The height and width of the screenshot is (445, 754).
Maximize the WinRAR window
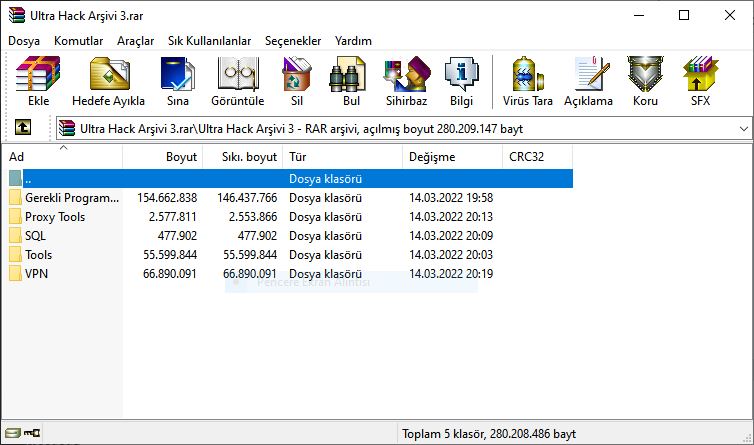(684, 15)
